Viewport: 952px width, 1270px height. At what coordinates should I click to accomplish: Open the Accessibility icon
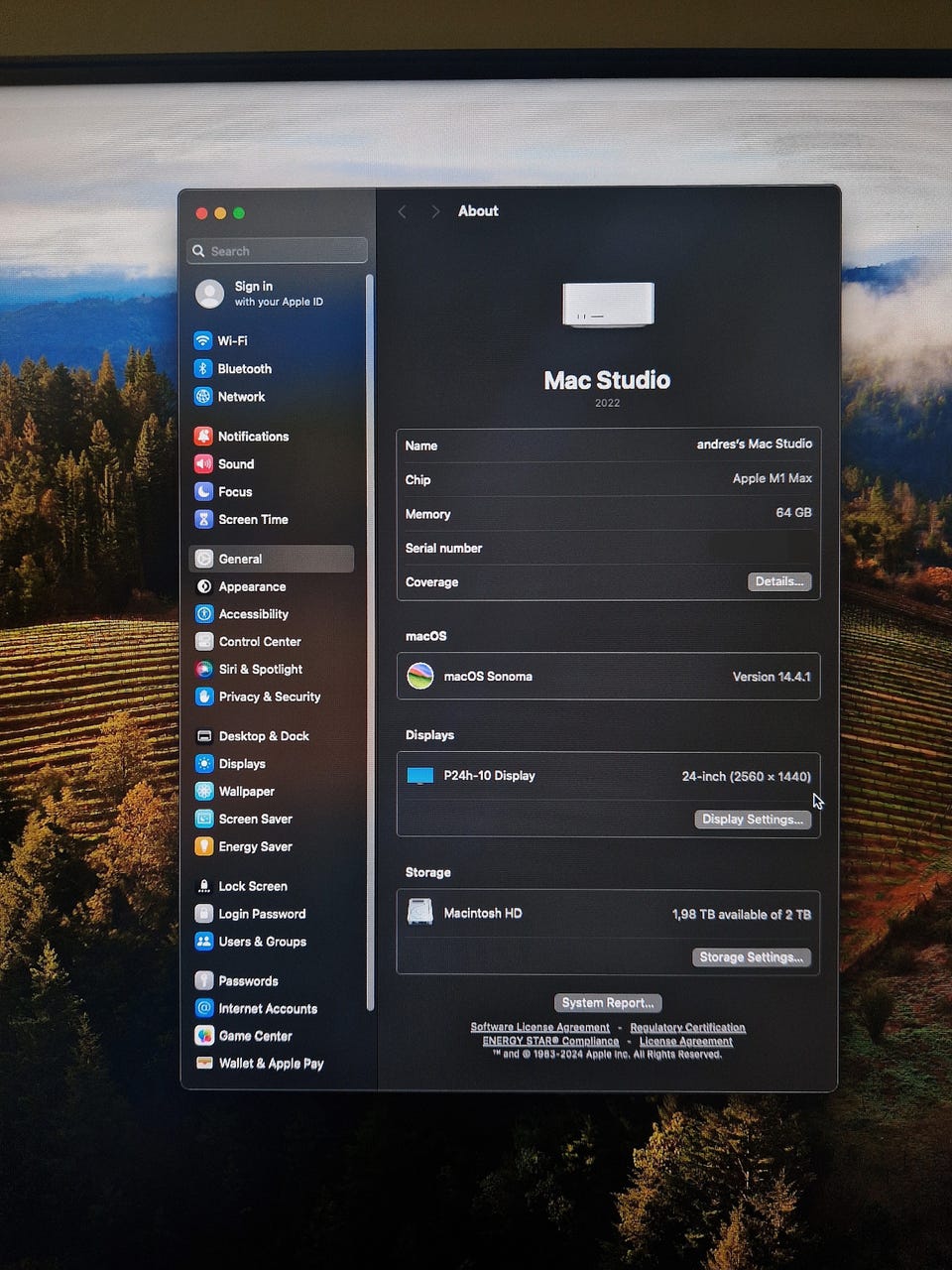204,614
